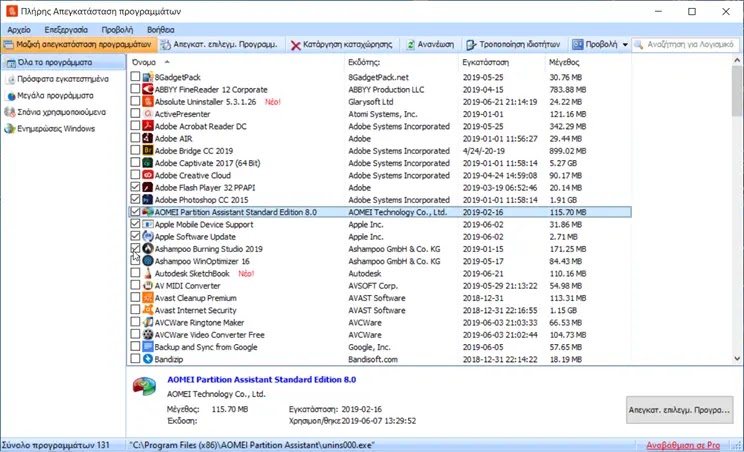744x452 pixels.
Task: Click the program list vertical scrollbar thumb
Action: point(736,91)
